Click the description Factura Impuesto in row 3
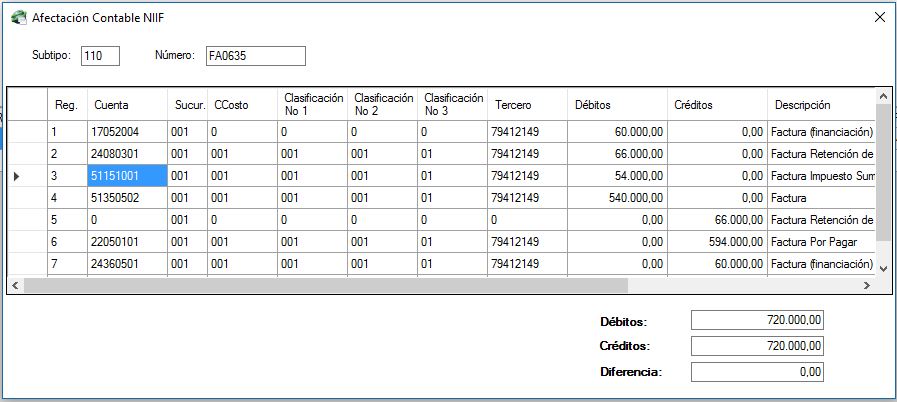Screen dimensions: 897x402 tap(821, 176)
